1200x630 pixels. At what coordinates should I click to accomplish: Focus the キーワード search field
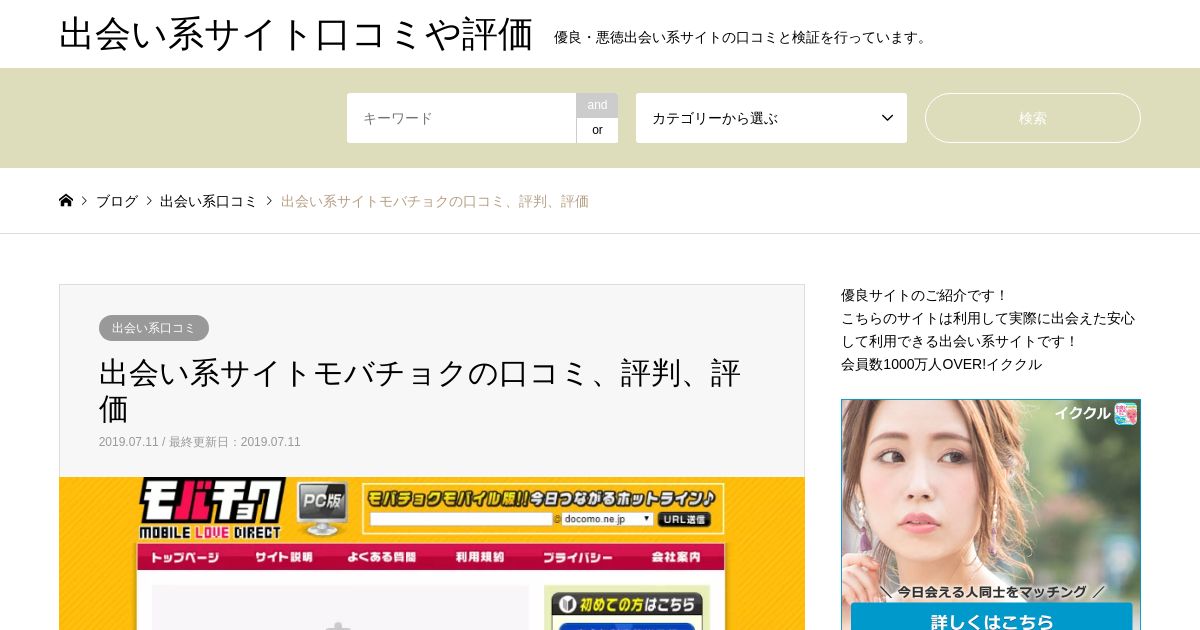coord(461,118)
